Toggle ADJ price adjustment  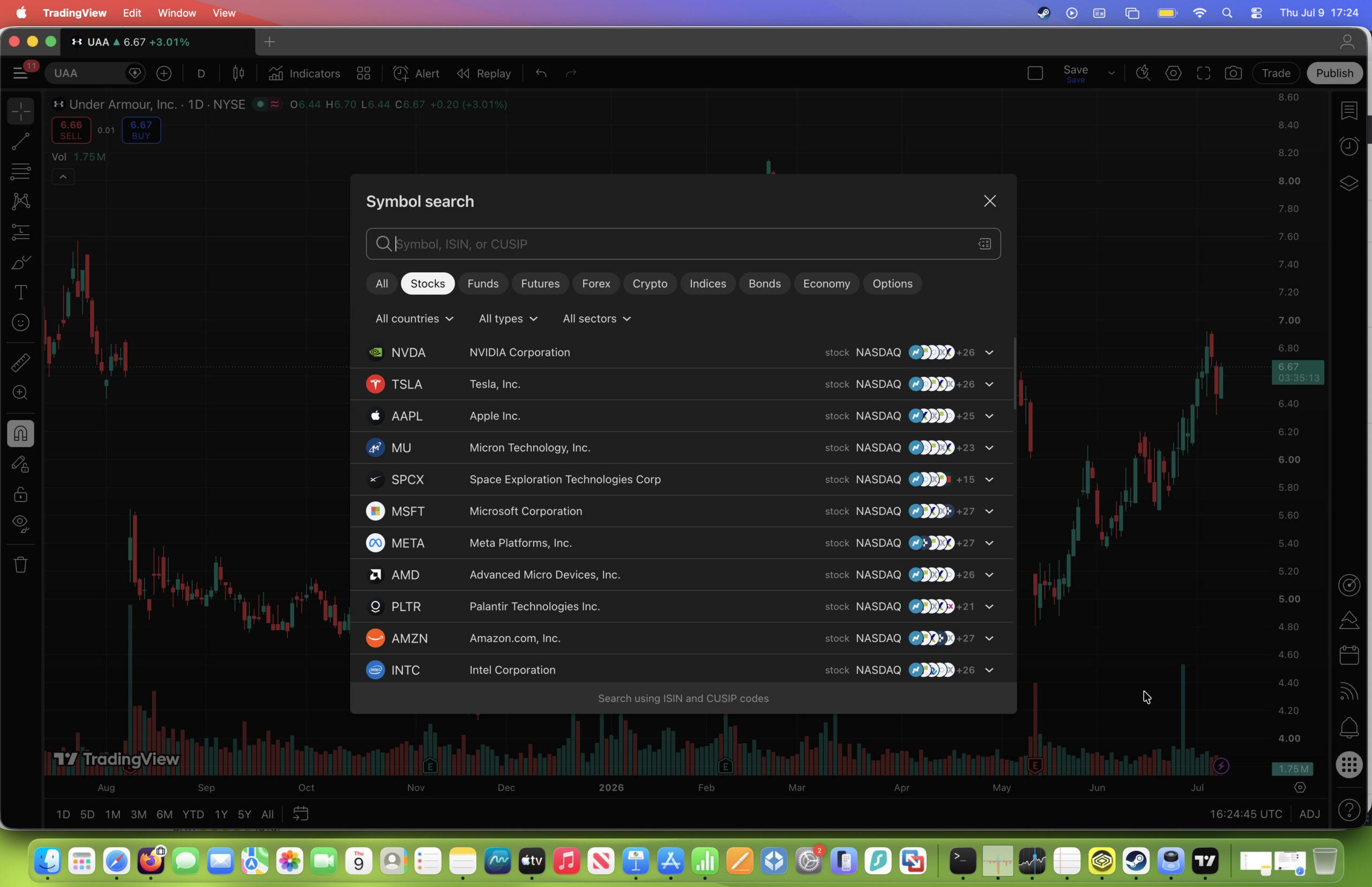click(x=1309, y=814)
